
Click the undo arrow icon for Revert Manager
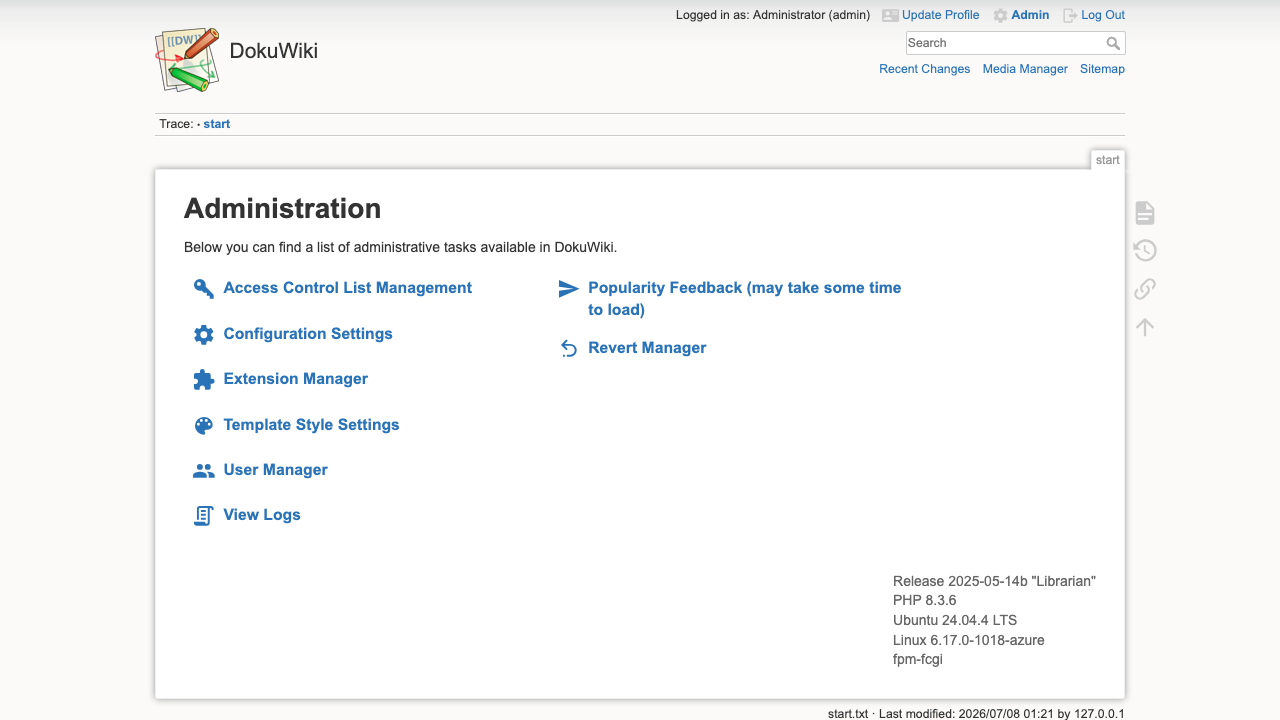pyautogui.click(x=568, y=349)
